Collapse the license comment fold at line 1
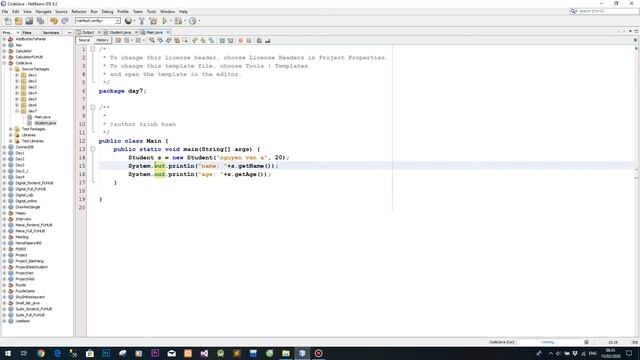The image size is (640, 360). point(93,49)
